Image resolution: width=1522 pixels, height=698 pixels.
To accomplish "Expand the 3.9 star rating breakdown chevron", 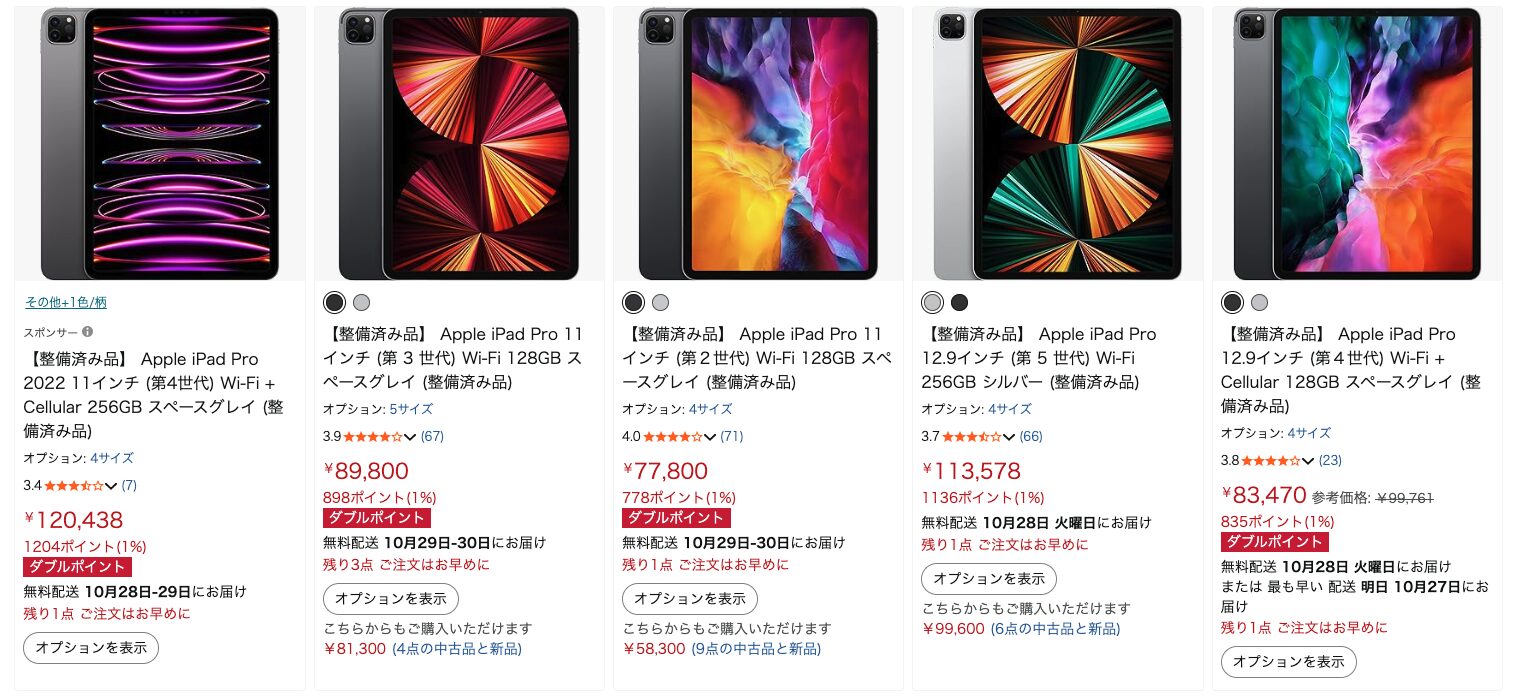I will pyautogui.click(x=410, y=437).
